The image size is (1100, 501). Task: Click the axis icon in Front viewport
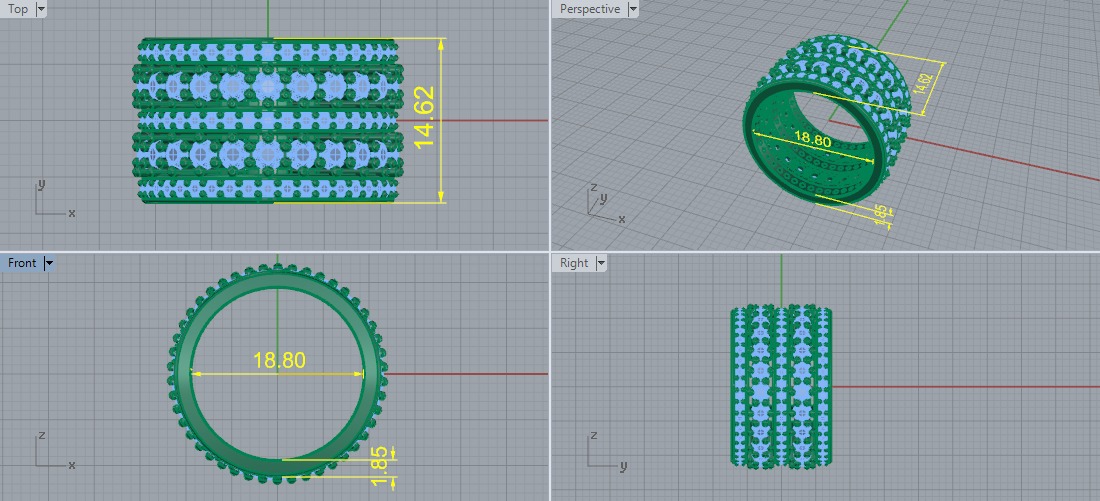click(x=54, y=451)
